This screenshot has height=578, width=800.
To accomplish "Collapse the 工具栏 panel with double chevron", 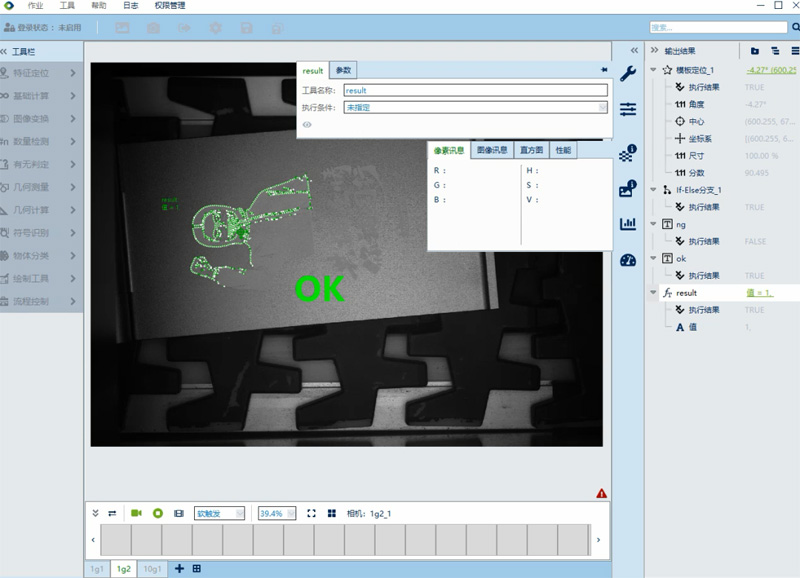I will coord(5,51).
